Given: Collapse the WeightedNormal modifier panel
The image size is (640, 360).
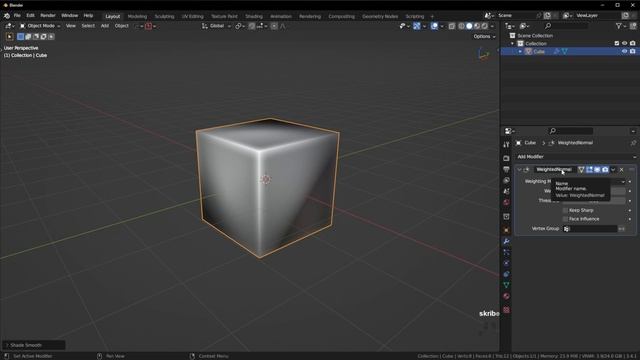Looking at the screenshot, I should tap(519, 170).
